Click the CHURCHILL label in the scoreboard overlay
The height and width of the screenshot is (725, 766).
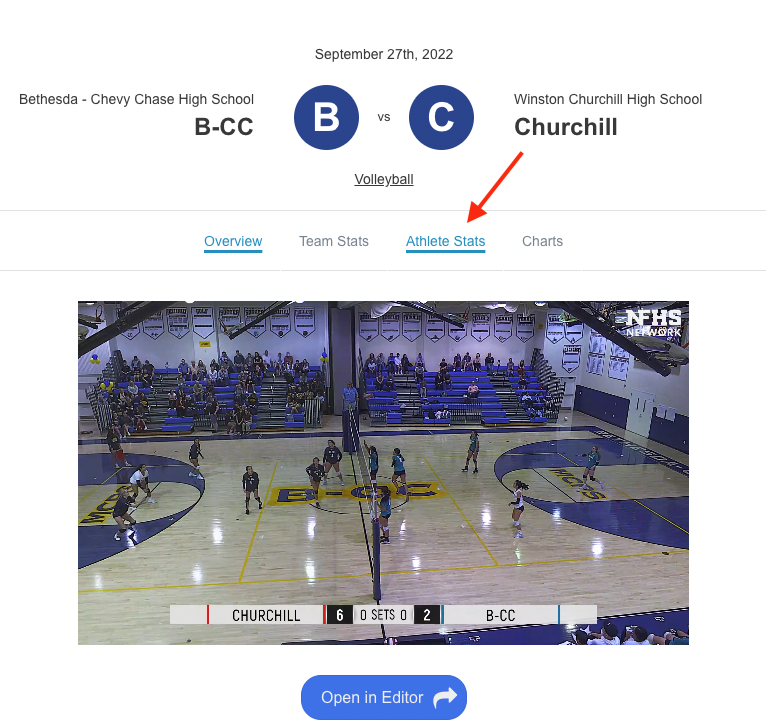(x=266, y=615)
